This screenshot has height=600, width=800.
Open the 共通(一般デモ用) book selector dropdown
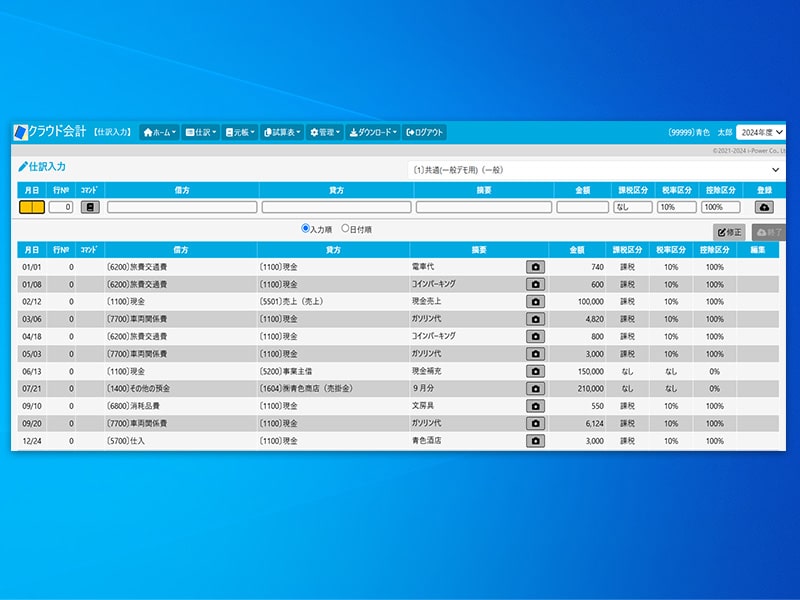point(596,170)
